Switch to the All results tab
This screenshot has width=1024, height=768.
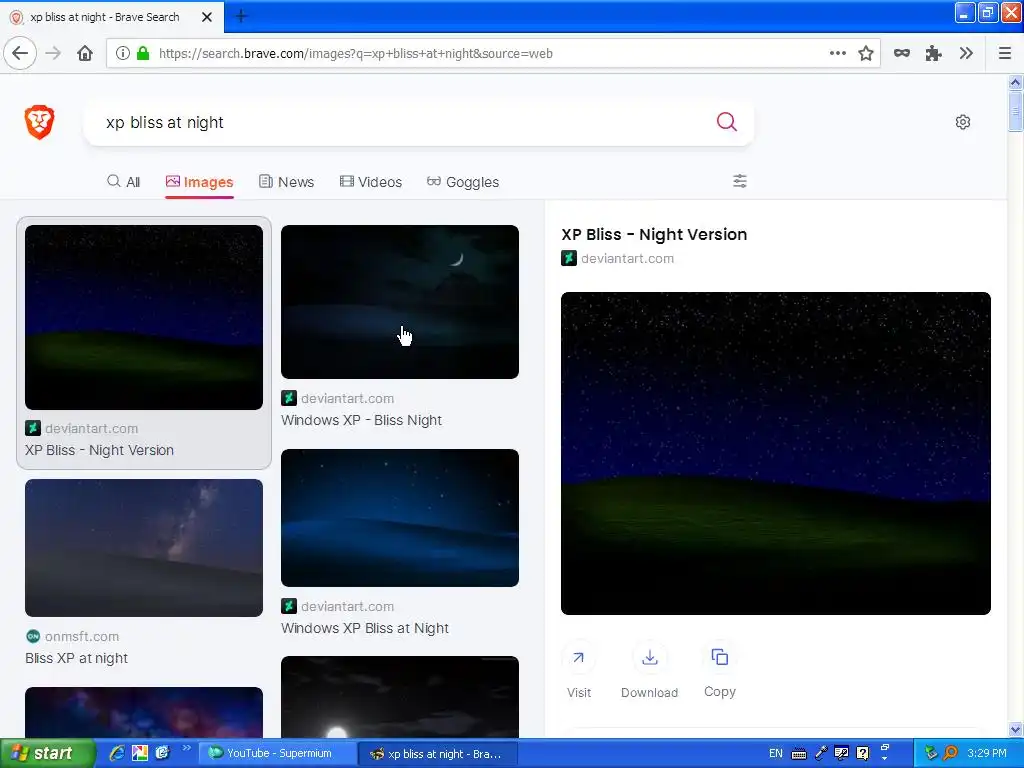tap(123, 182)
